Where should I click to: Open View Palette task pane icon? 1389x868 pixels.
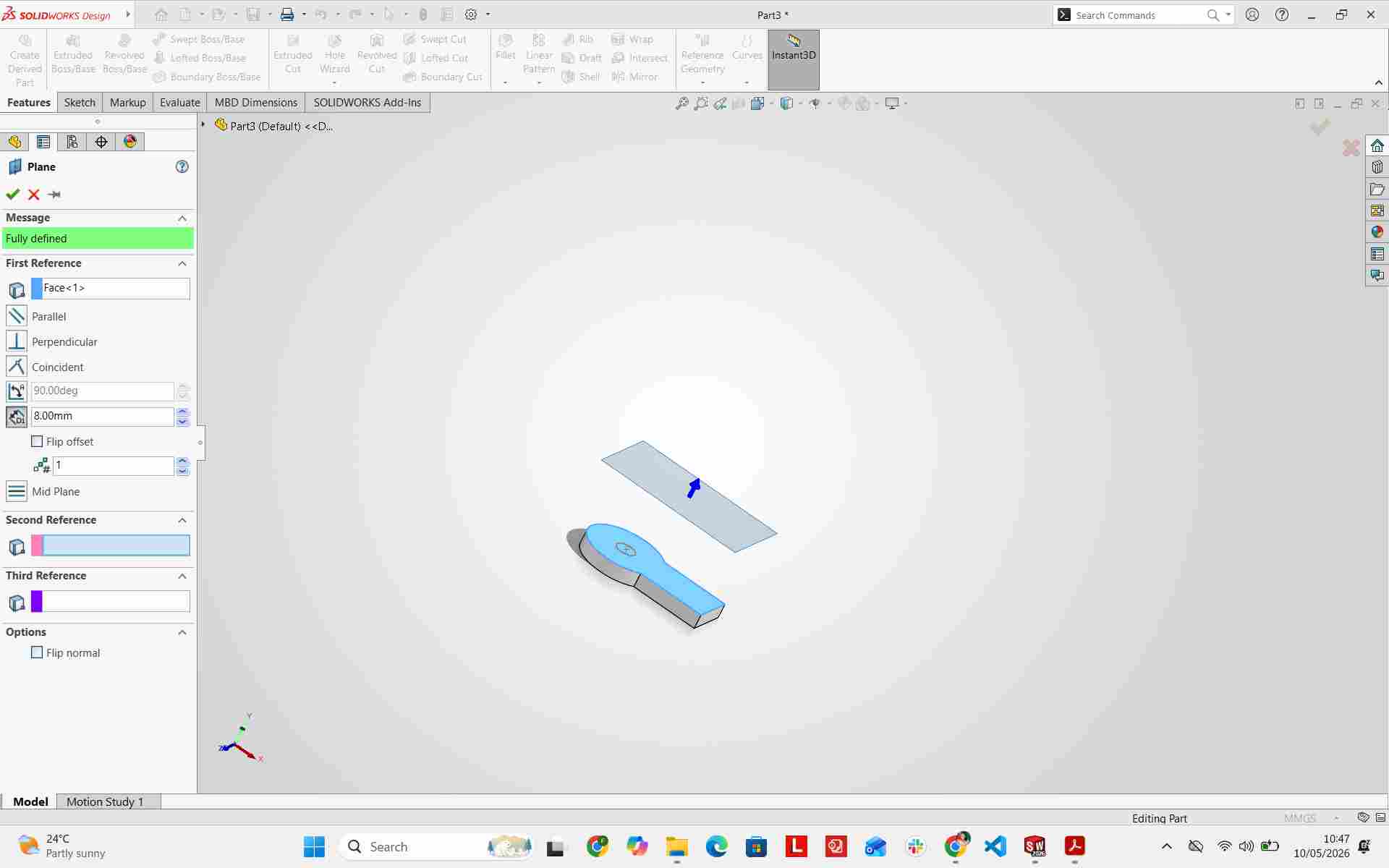click(1377, 210)
